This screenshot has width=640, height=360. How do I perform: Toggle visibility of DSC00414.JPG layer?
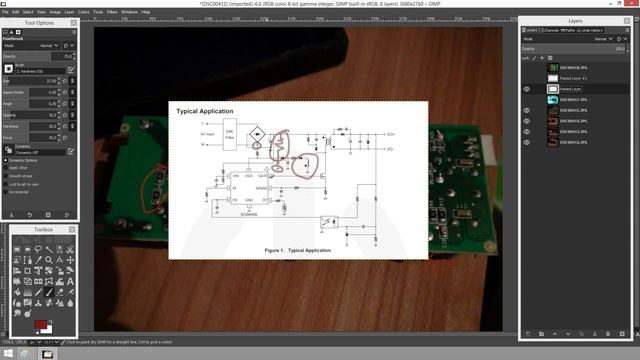click(527, 121)
